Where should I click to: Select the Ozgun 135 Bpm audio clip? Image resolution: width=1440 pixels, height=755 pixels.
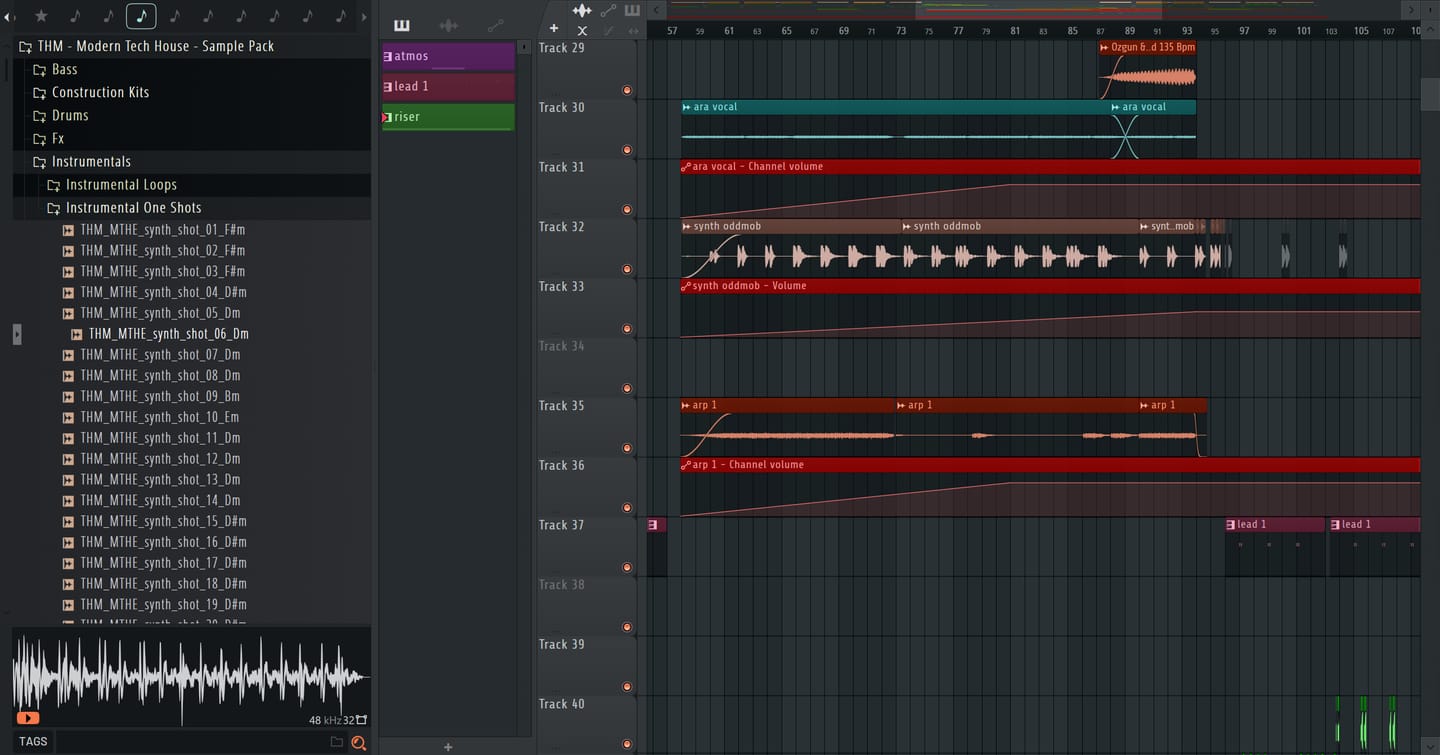click(x=1147, y=69)
